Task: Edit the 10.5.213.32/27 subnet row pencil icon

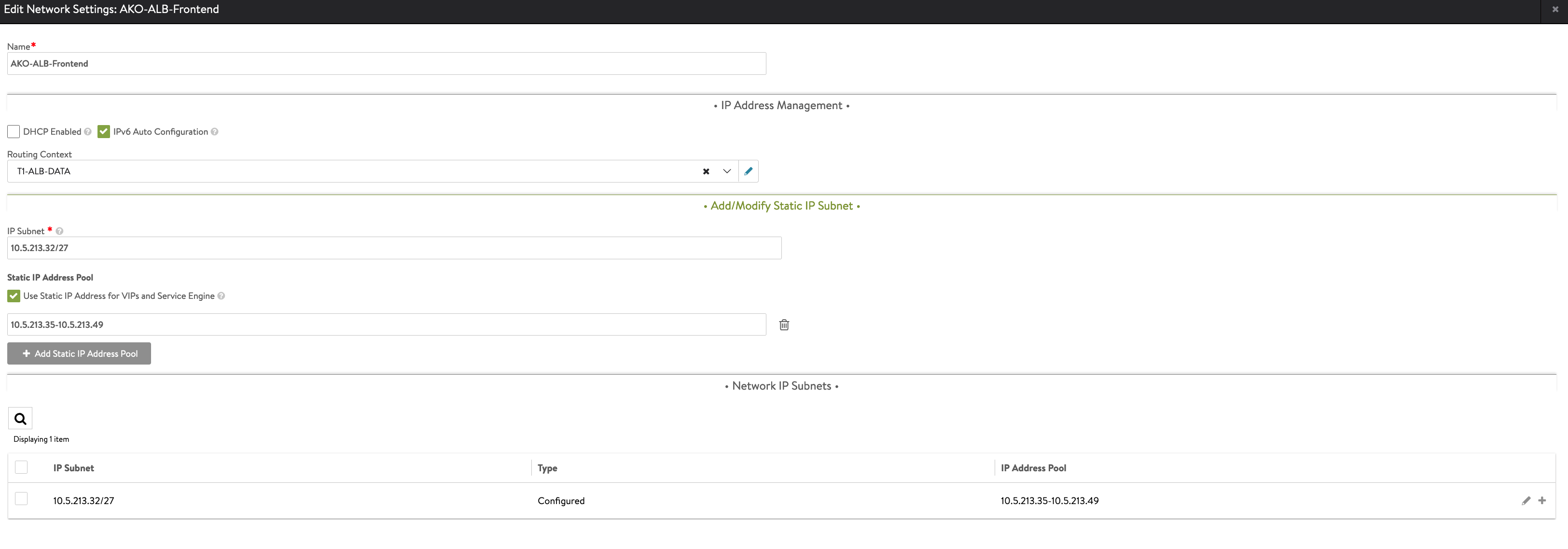Action: (x=1526, y=501)
